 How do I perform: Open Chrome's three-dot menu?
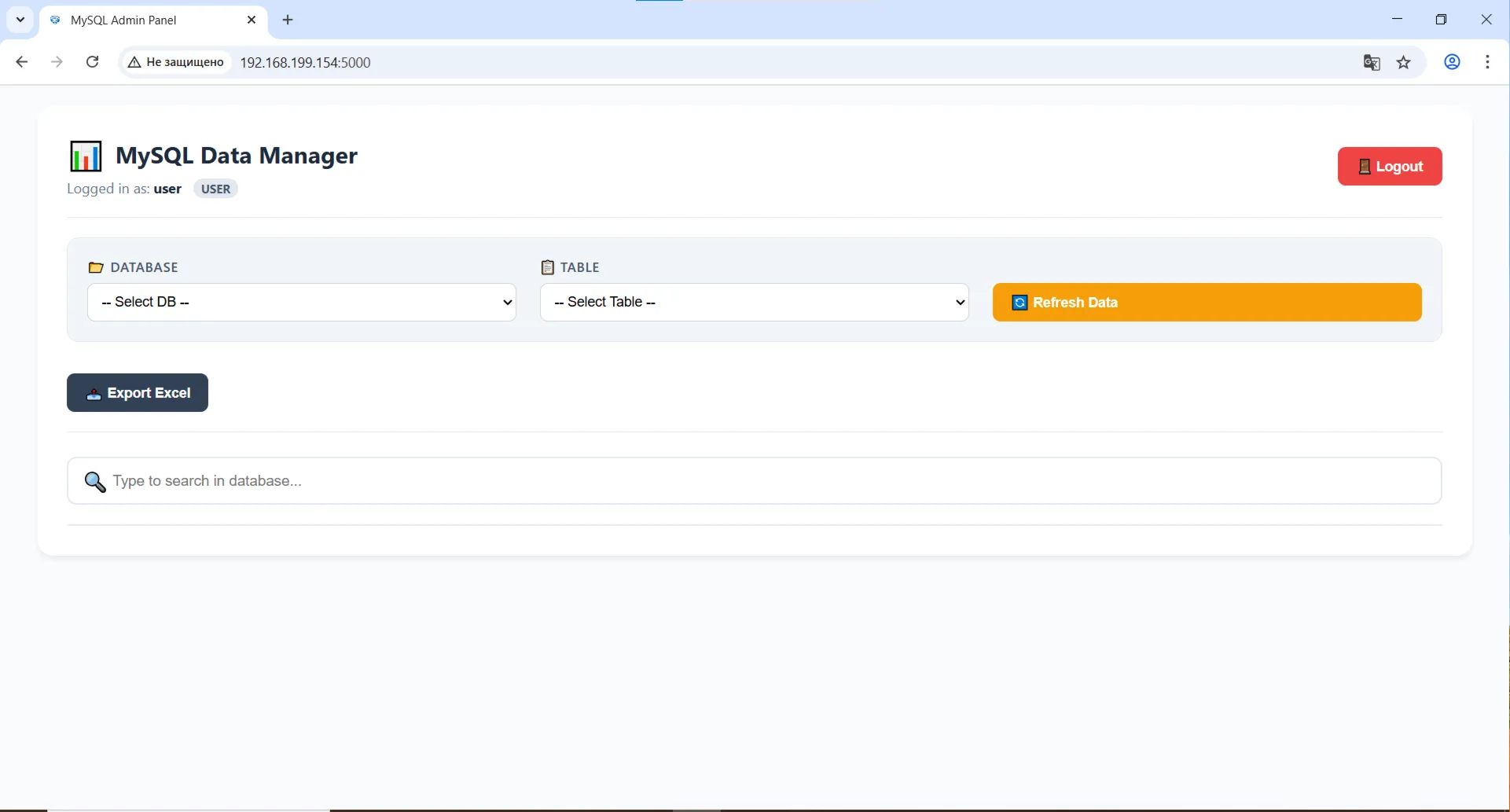(x=1488, y=62)
